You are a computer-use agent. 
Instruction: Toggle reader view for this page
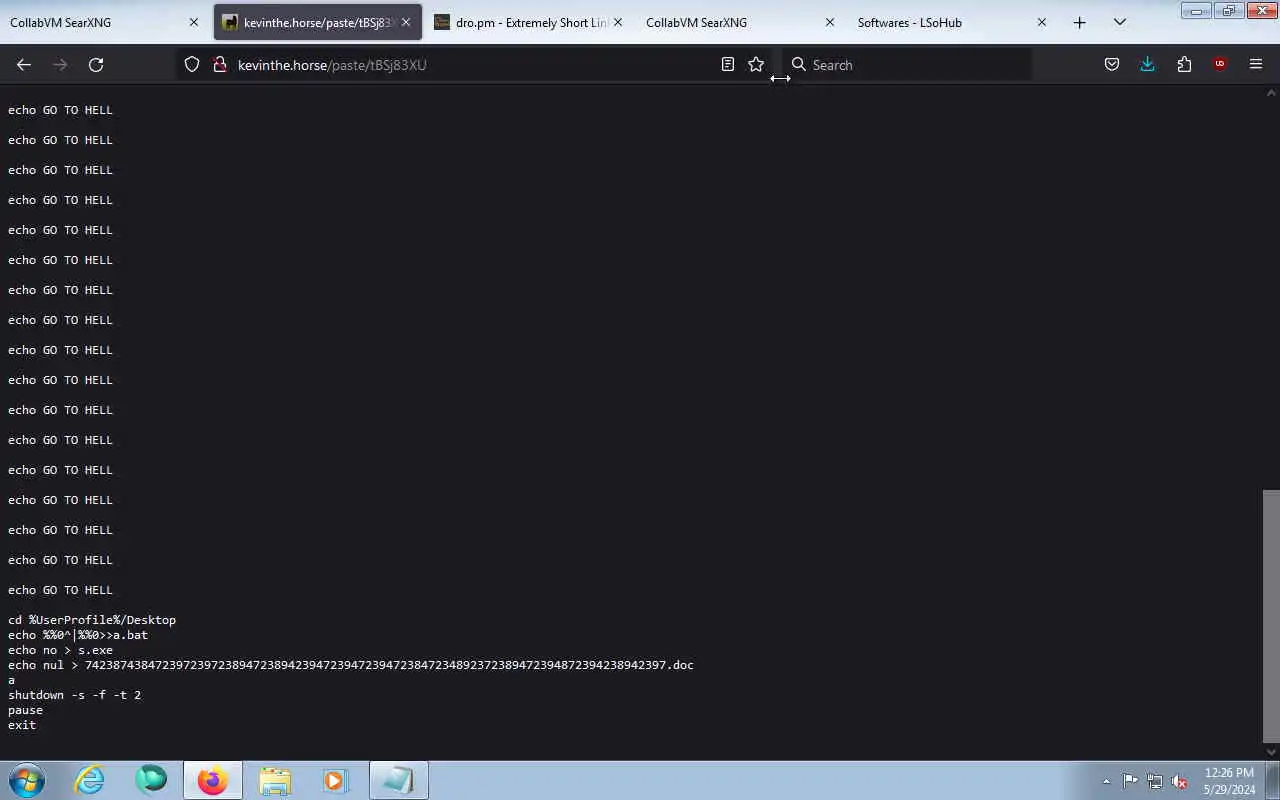(x=728, y=64)
